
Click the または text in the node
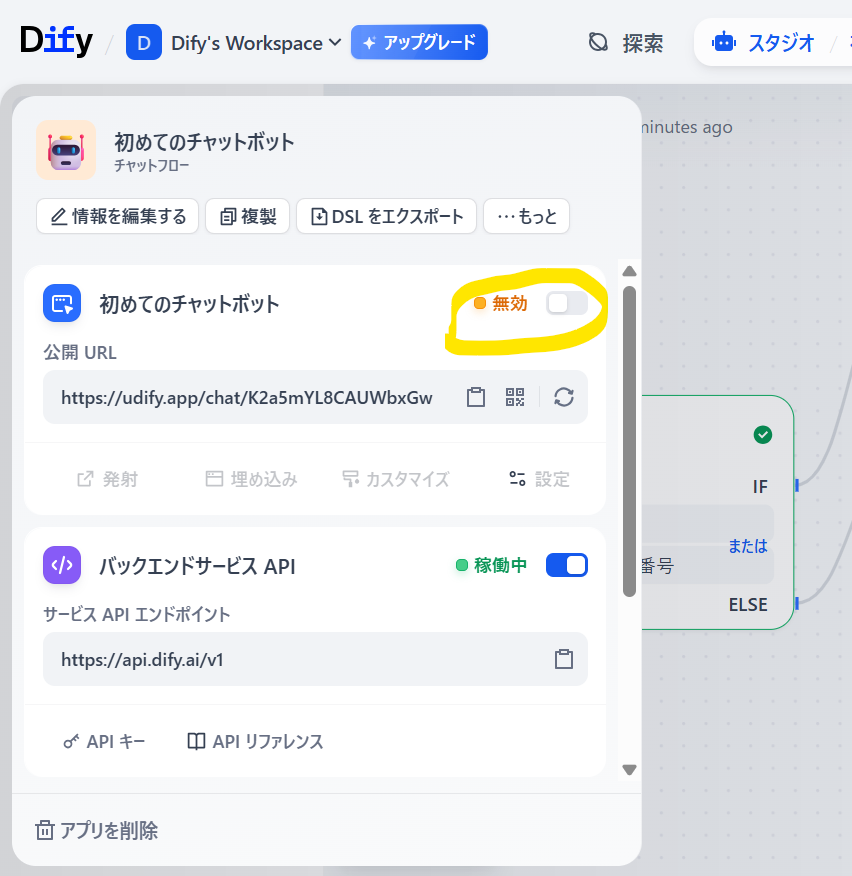click(x=748, y=546)
